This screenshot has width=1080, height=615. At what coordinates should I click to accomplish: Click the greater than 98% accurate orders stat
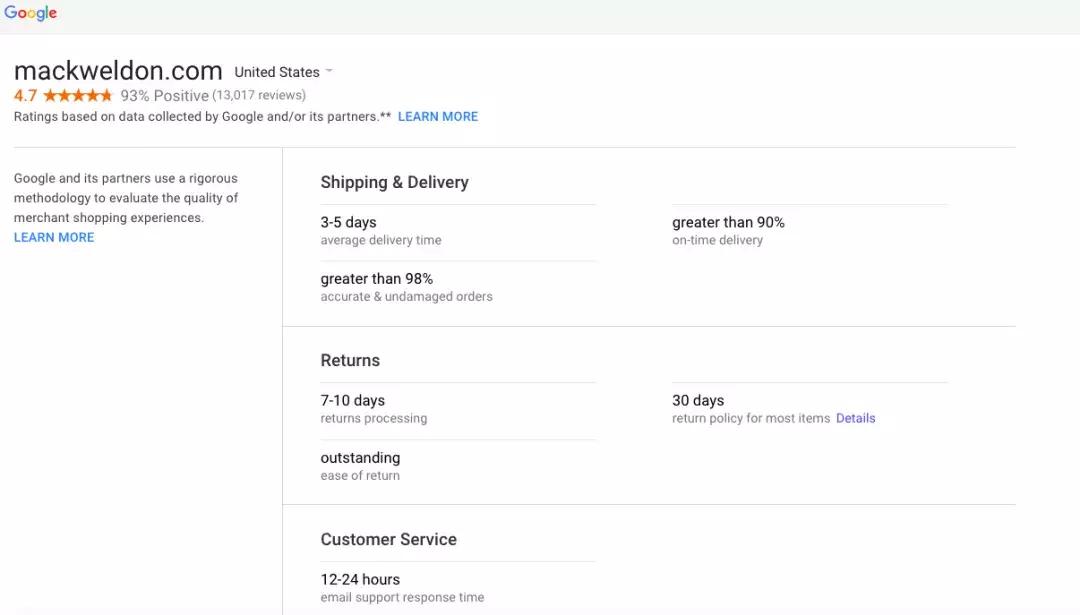pyautogui.click(x=376, y=279)
